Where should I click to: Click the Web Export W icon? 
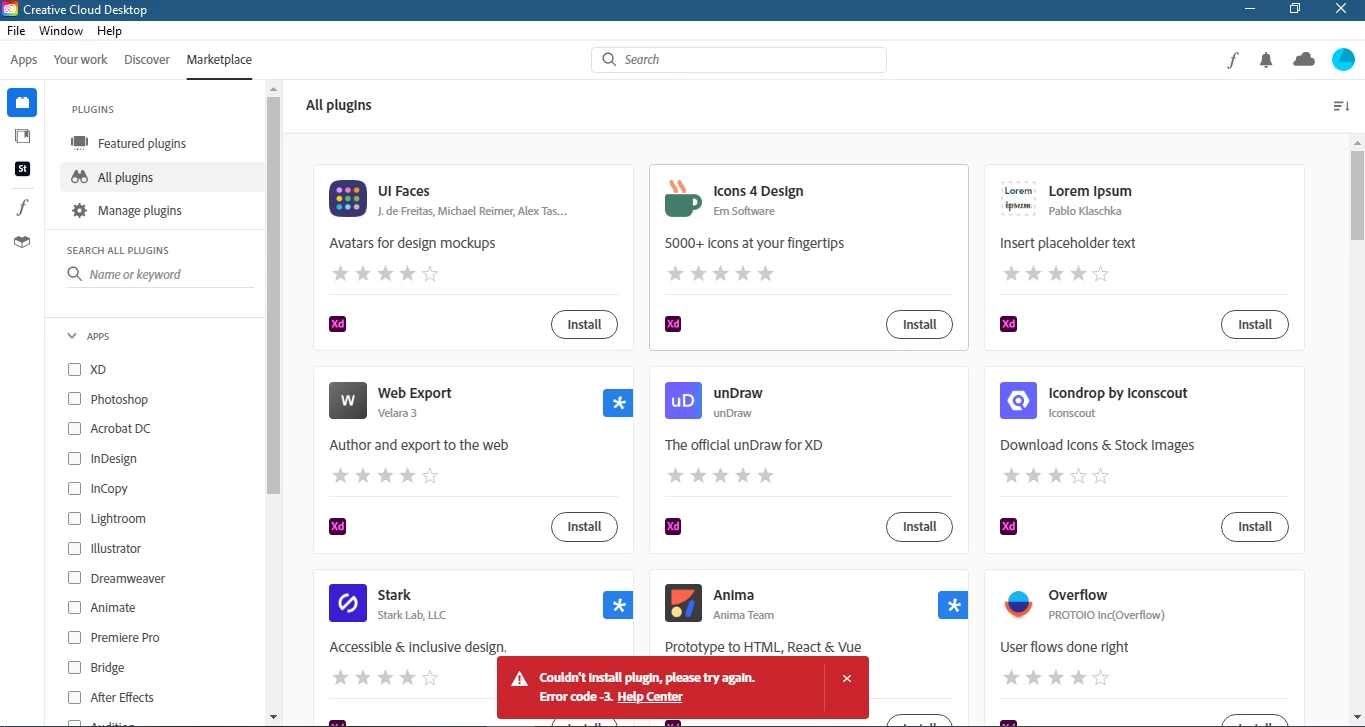point(348,401)
